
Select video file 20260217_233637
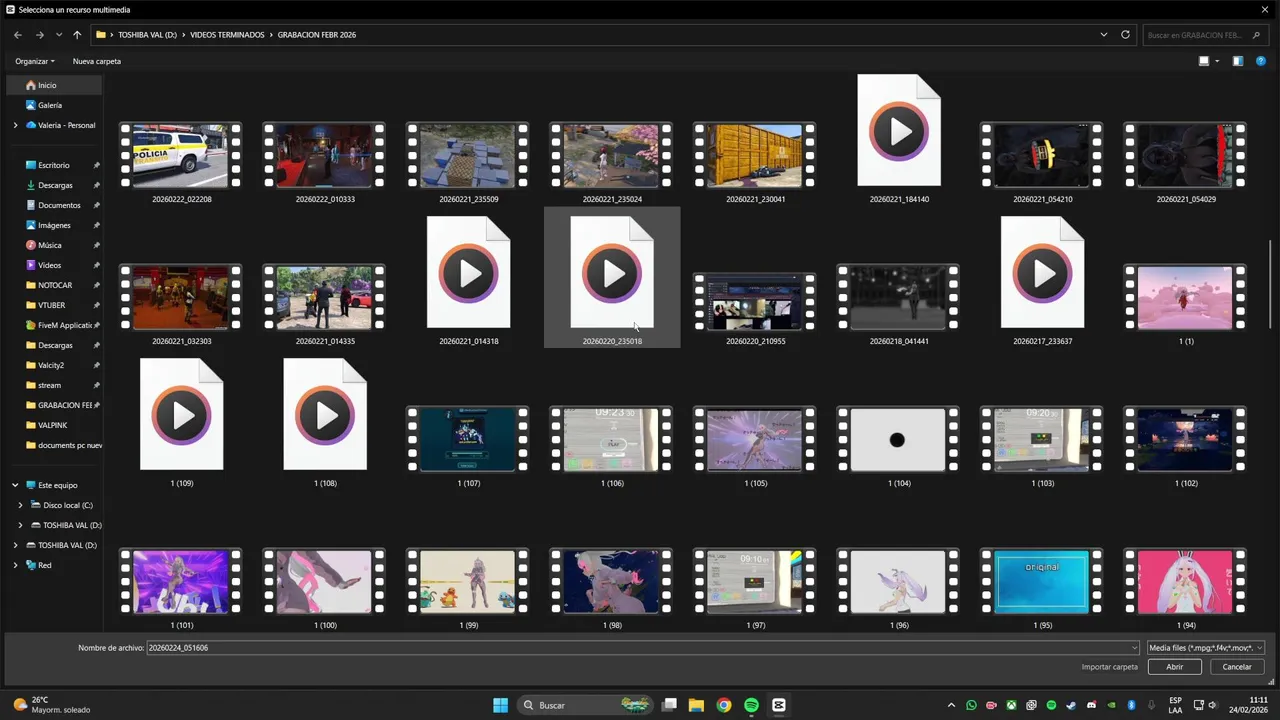1043,272
